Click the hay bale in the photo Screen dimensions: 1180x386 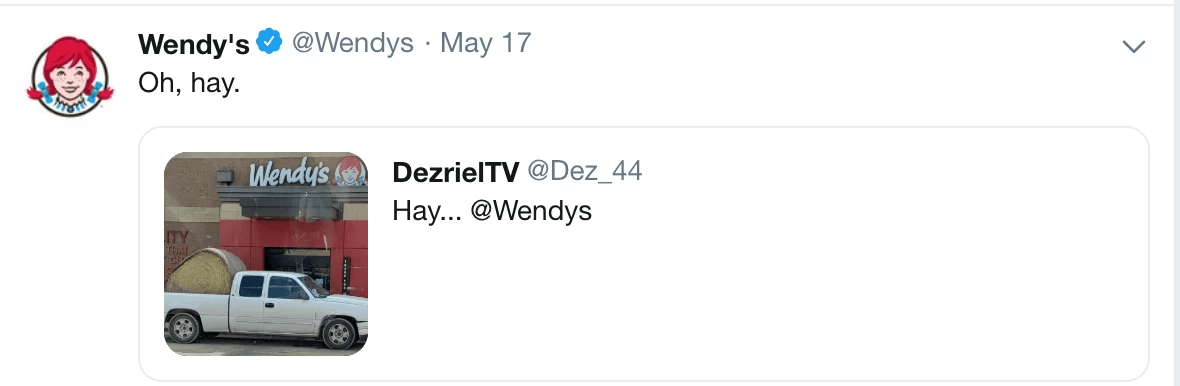click(204, 271)
